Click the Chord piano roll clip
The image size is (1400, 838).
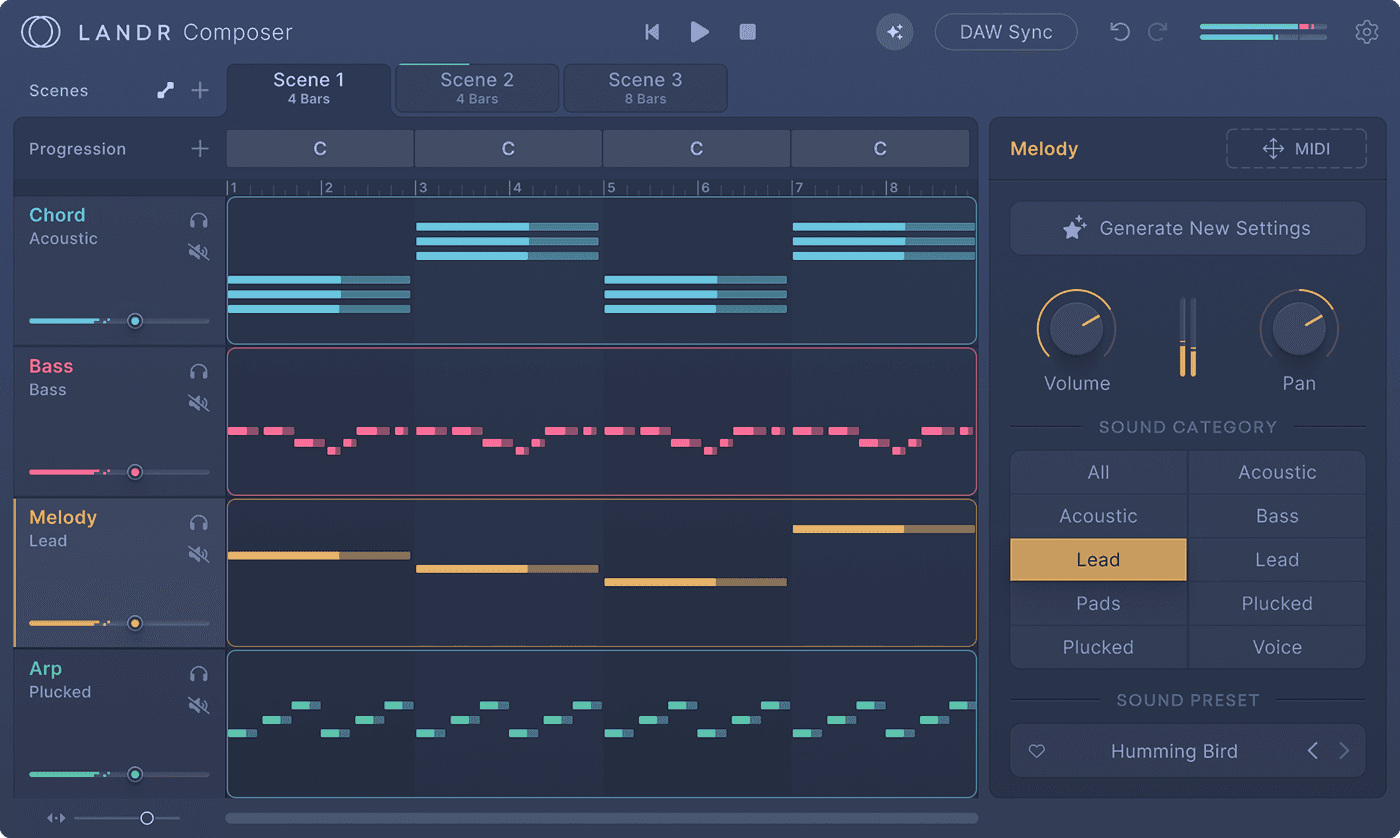(601, 270)
